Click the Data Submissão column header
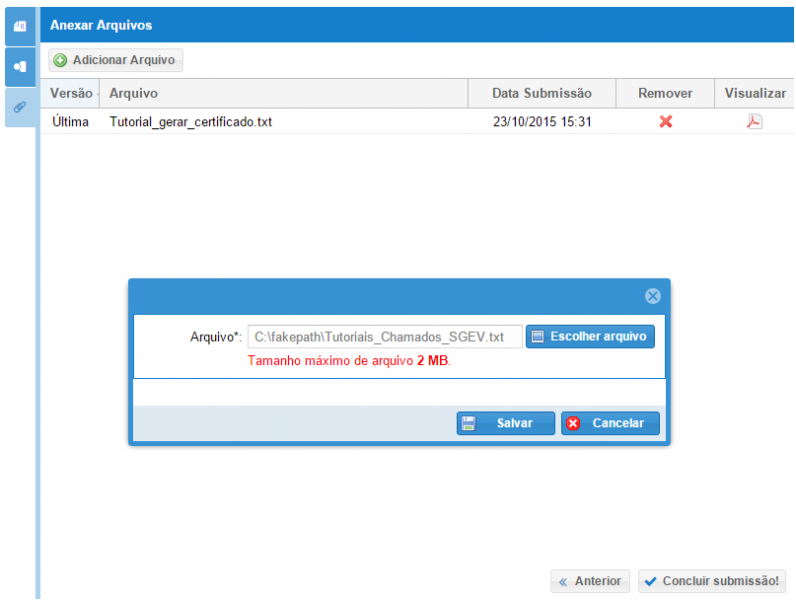This screenshot has width=796, height=600. coord(542,93)
